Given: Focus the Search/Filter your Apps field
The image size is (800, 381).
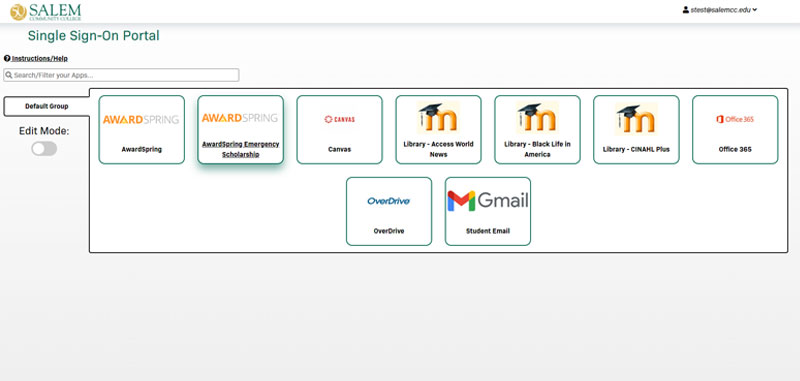Looking at the screenshot, I should [121, 75].
